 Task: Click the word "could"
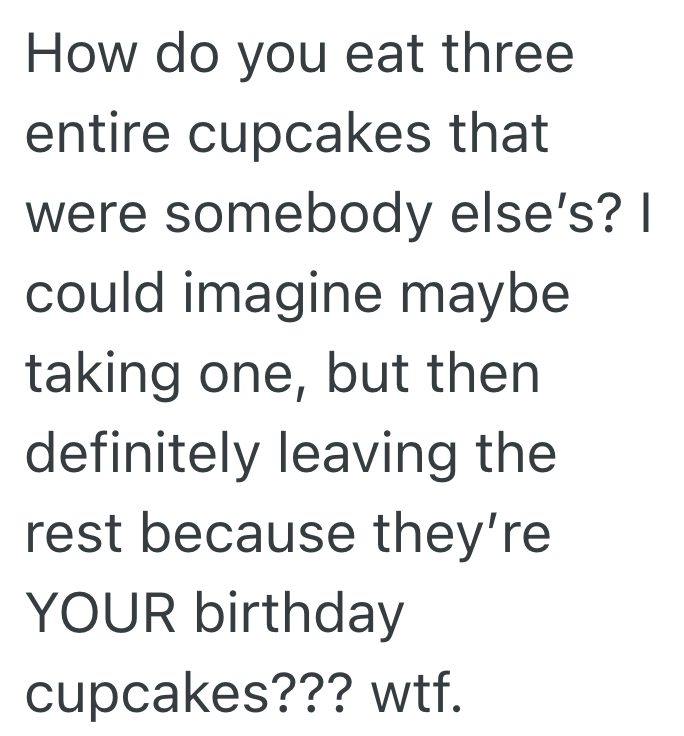click(88, 293)
